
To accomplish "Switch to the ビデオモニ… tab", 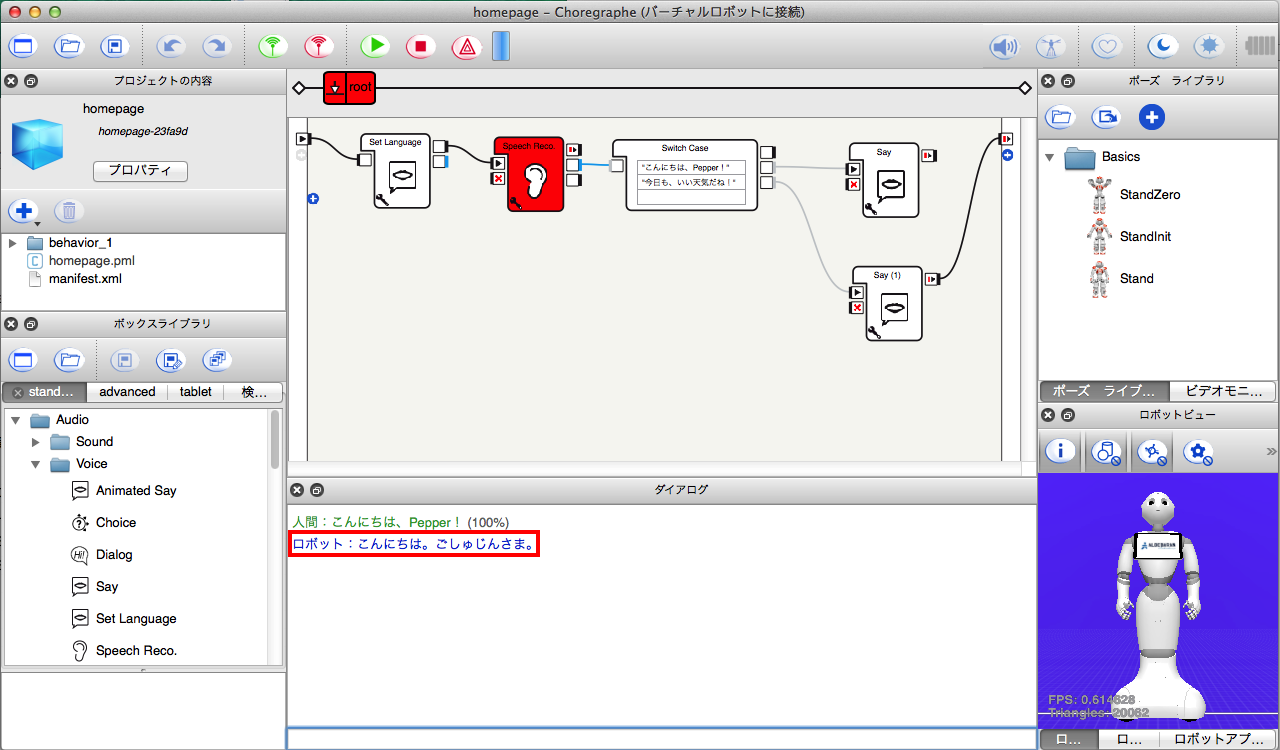I will click(1222, 392).
